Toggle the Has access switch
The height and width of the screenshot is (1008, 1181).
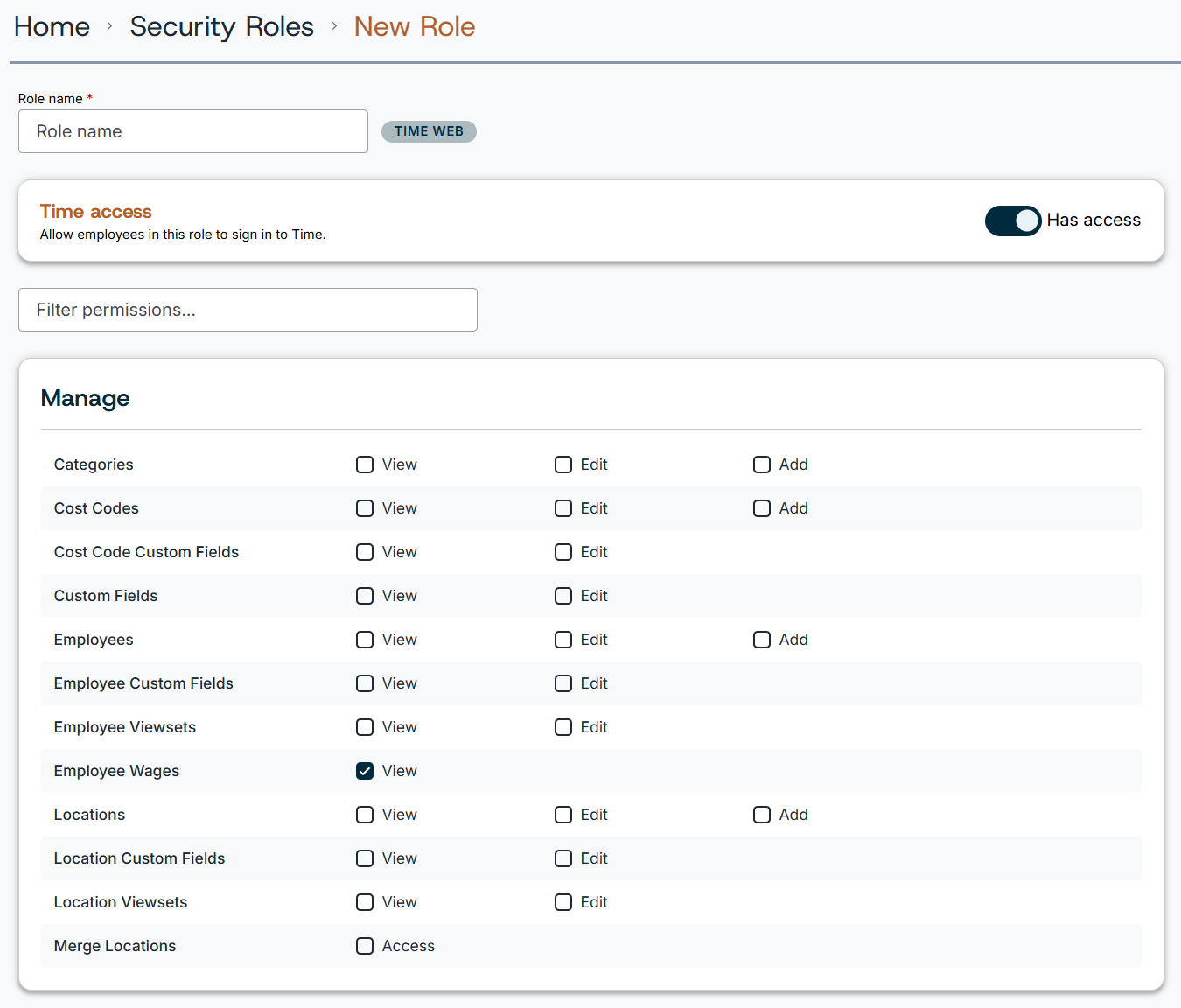1012,220
